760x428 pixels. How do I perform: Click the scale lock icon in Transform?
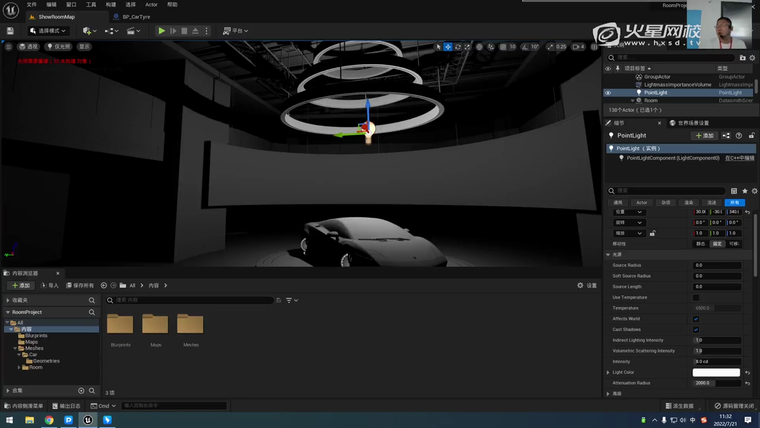point(652,233)
